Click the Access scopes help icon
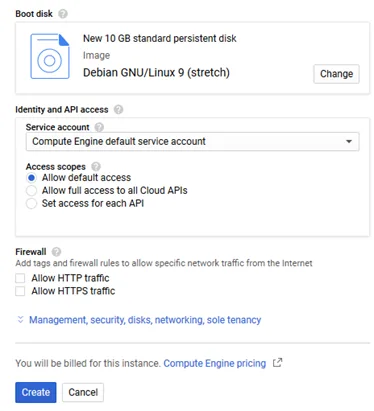Image resolution: width=374 pixels, height=411 pixels. click(96, 166)
